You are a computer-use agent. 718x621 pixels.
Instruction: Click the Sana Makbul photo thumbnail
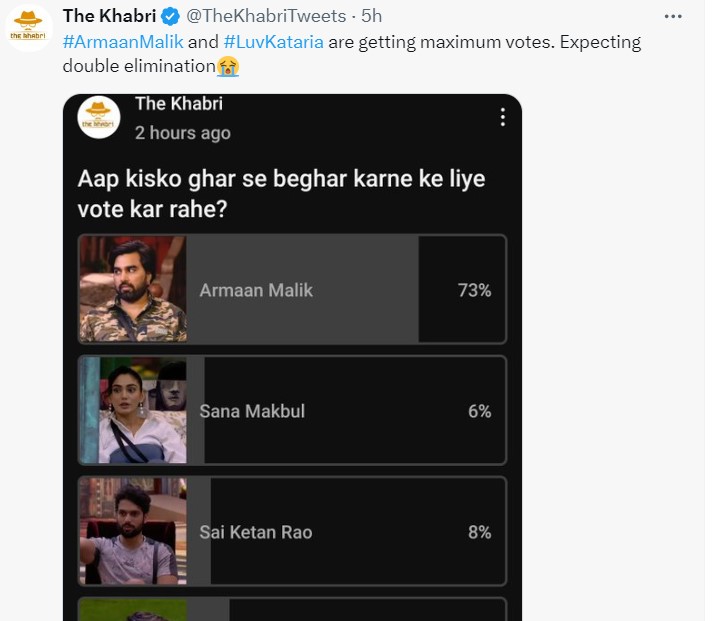[133, 411]
